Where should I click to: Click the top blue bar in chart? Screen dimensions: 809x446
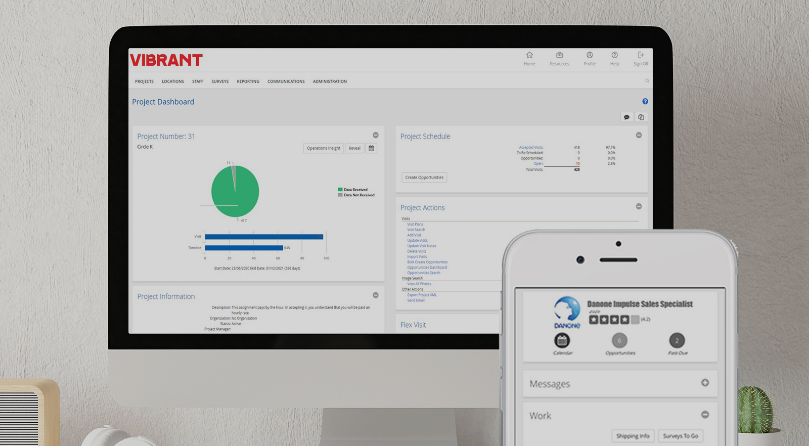point(264,236)
